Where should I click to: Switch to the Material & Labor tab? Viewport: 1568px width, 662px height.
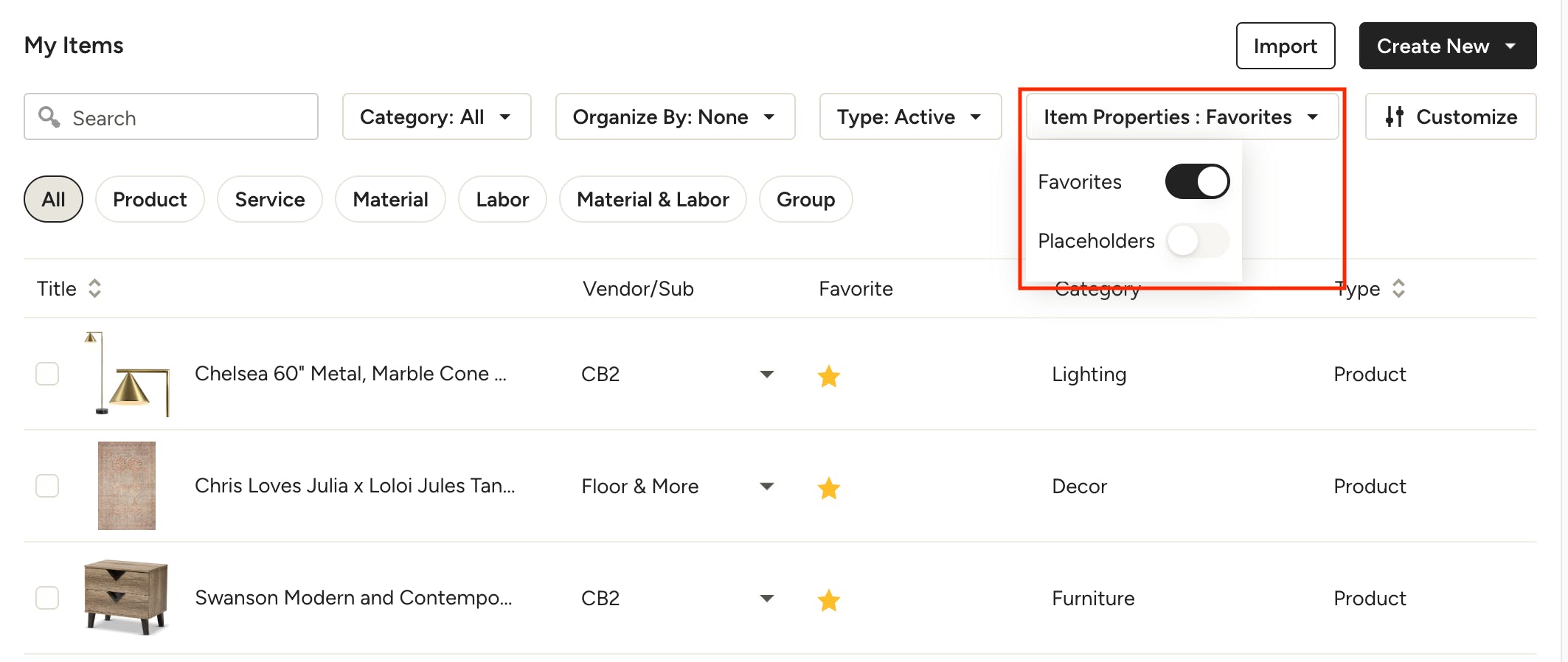(653, 199)
